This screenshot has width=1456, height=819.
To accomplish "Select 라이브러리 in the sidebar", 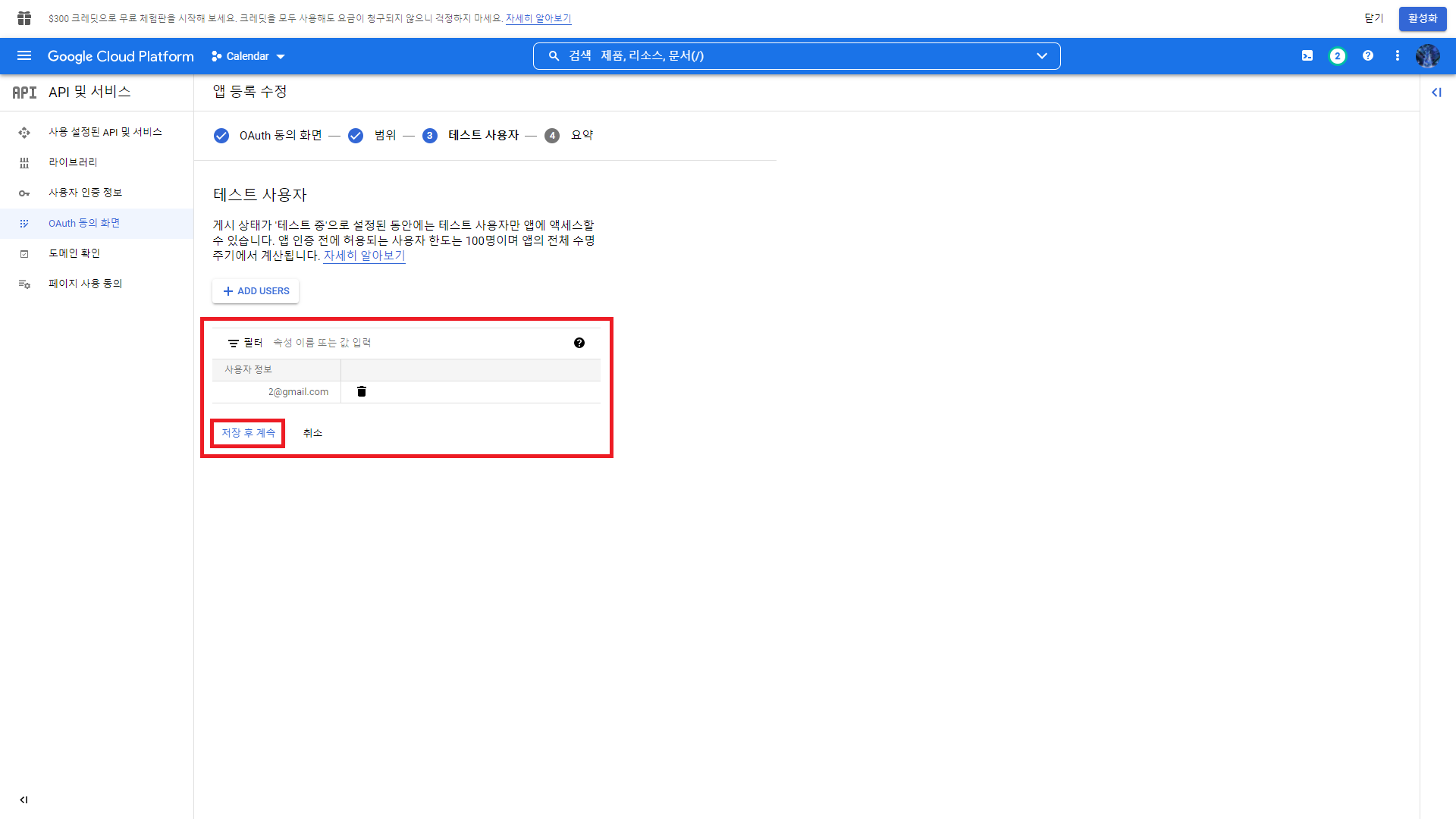I will [x=73, y=162].
